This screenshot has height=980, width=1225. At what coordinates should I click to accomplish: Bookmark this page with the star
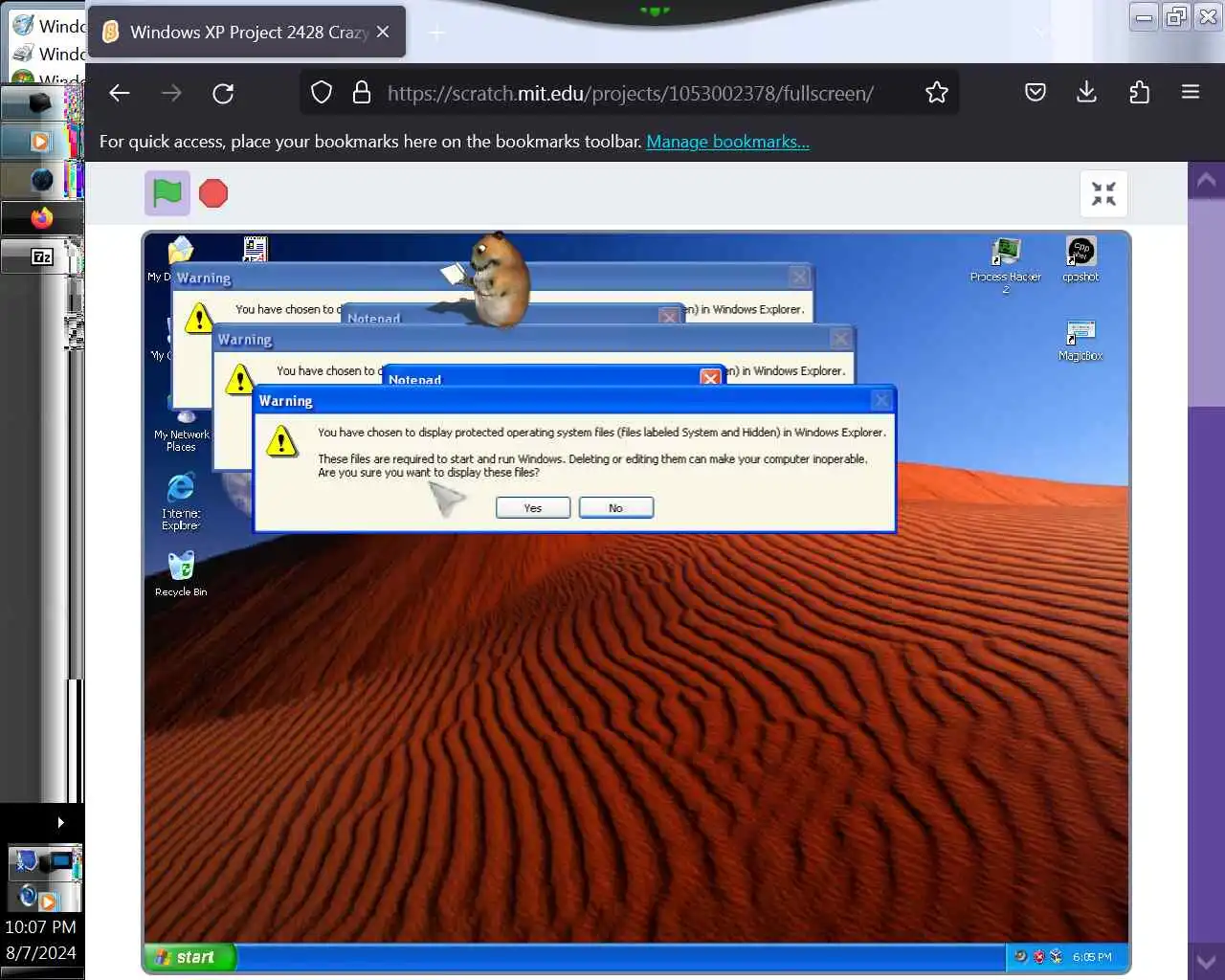pyautogui.click(x=937, y=93)
